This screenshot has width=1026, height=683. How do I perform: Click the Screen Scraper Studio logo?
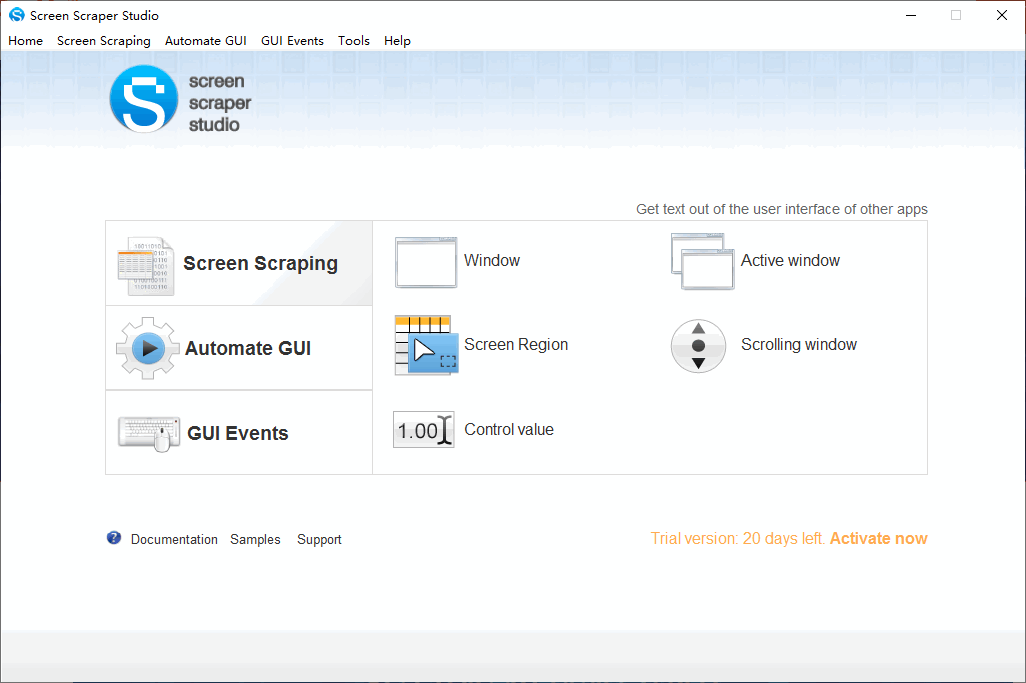(180, 99)
